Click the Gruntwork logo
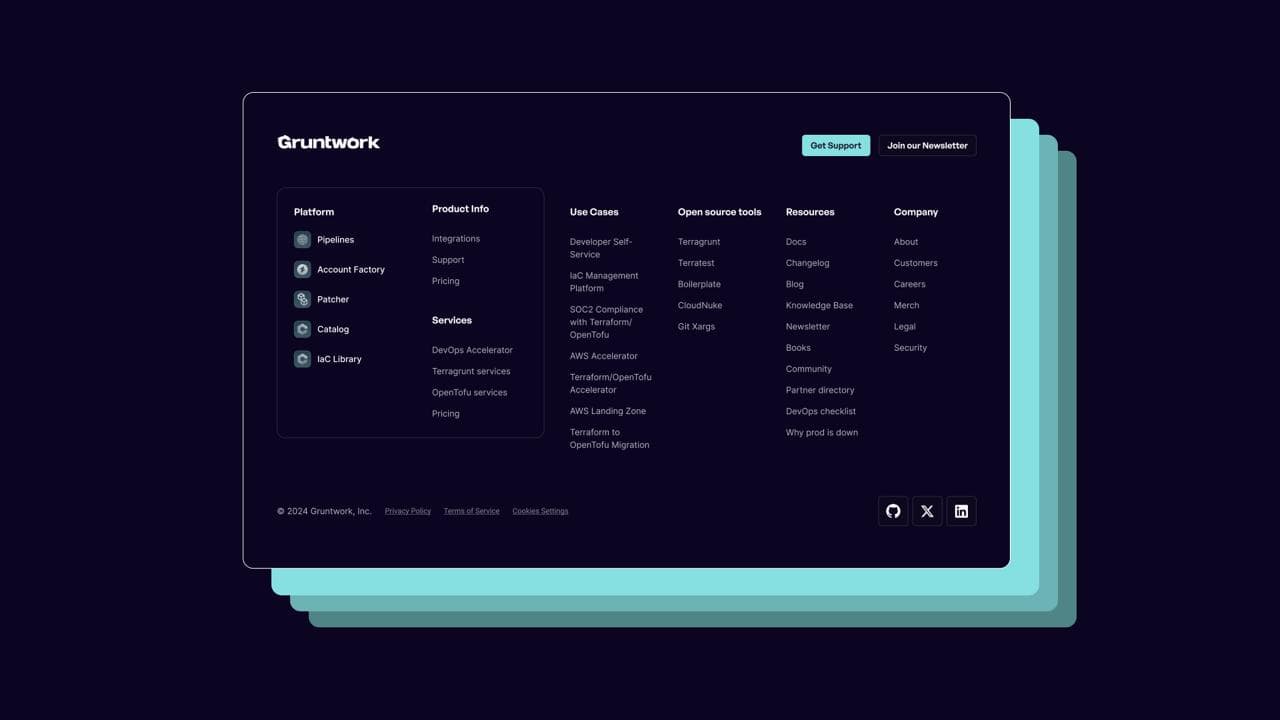Image resolution: width=1280 pixels, height=720 pixels. pos(328,141)
